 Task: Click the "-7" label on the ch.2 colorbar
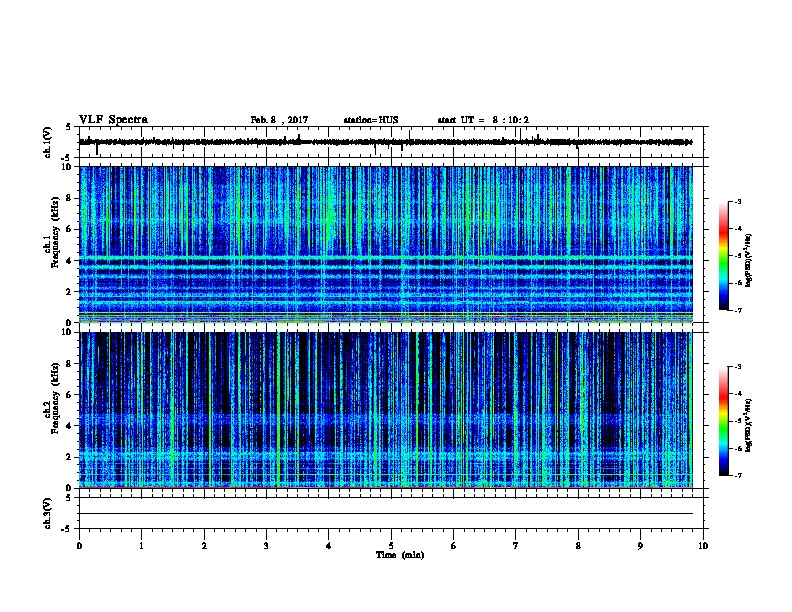738,476
